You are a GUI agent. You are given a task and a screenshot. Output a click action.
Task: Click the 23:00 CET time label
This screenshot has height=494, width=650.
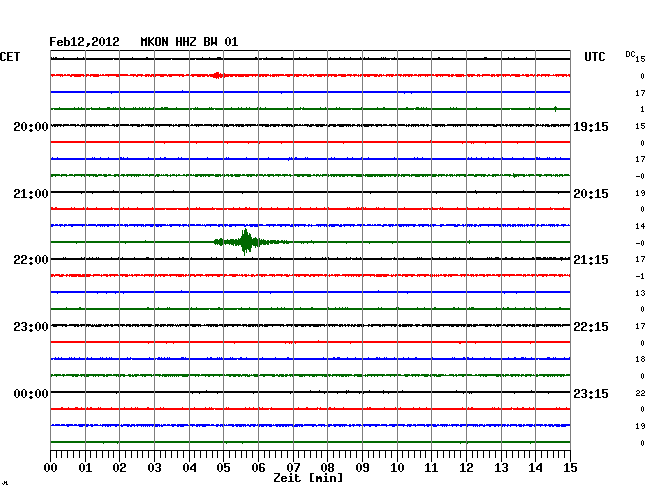point(31,327)
